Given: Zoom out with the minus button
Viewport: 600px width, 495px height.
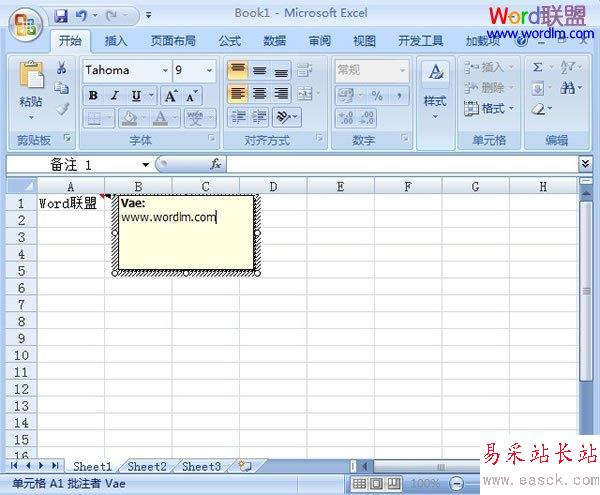Looking at the screenshot, I should click(x=456, y=484).
